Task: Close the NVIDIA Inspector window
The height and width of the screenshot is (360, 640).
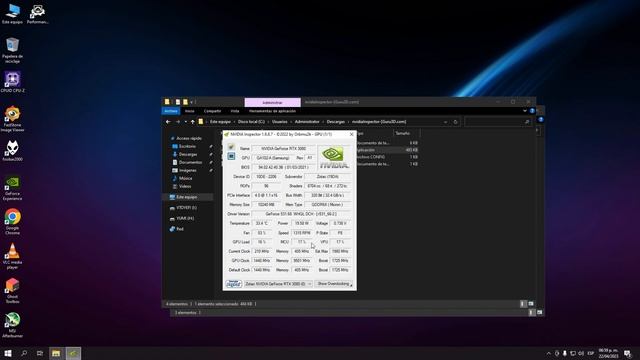Action: (x=351, y=134)
